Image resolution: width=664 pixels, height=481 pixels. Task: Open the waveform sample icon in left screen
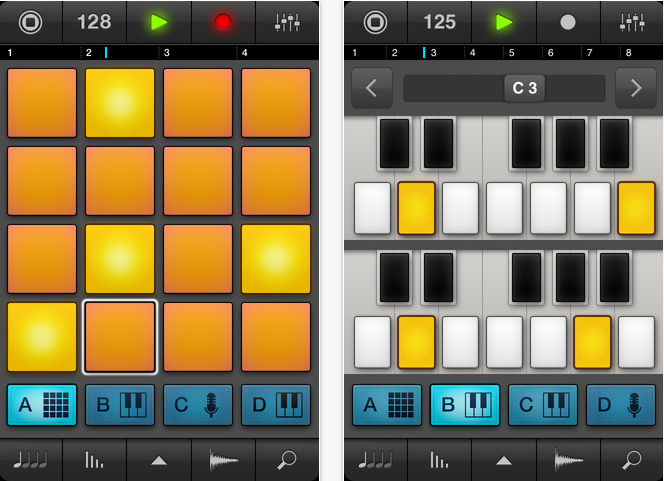pos(223,460)
